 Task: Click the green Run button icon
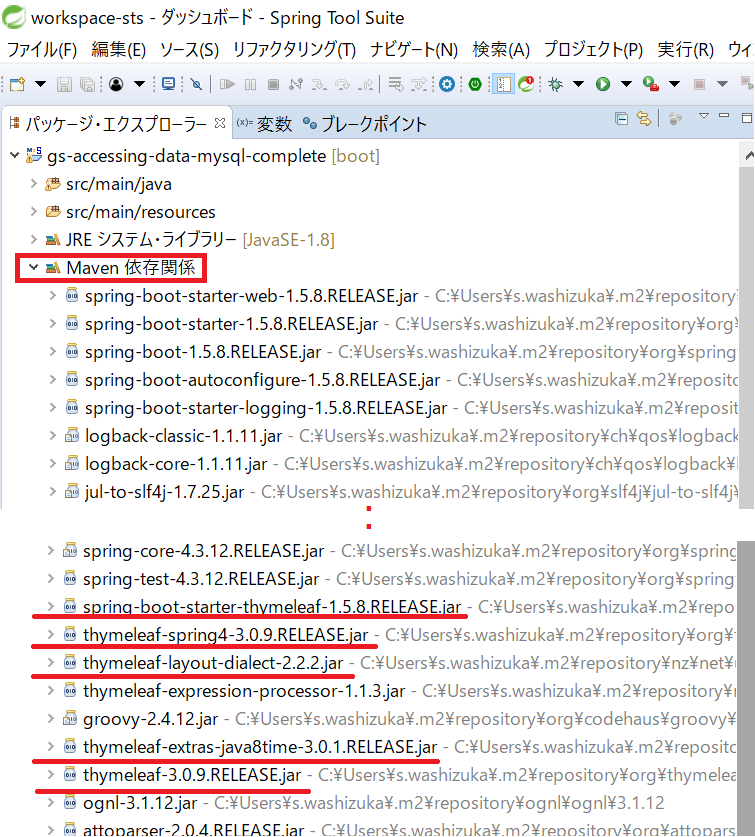[x=603, y=84]
